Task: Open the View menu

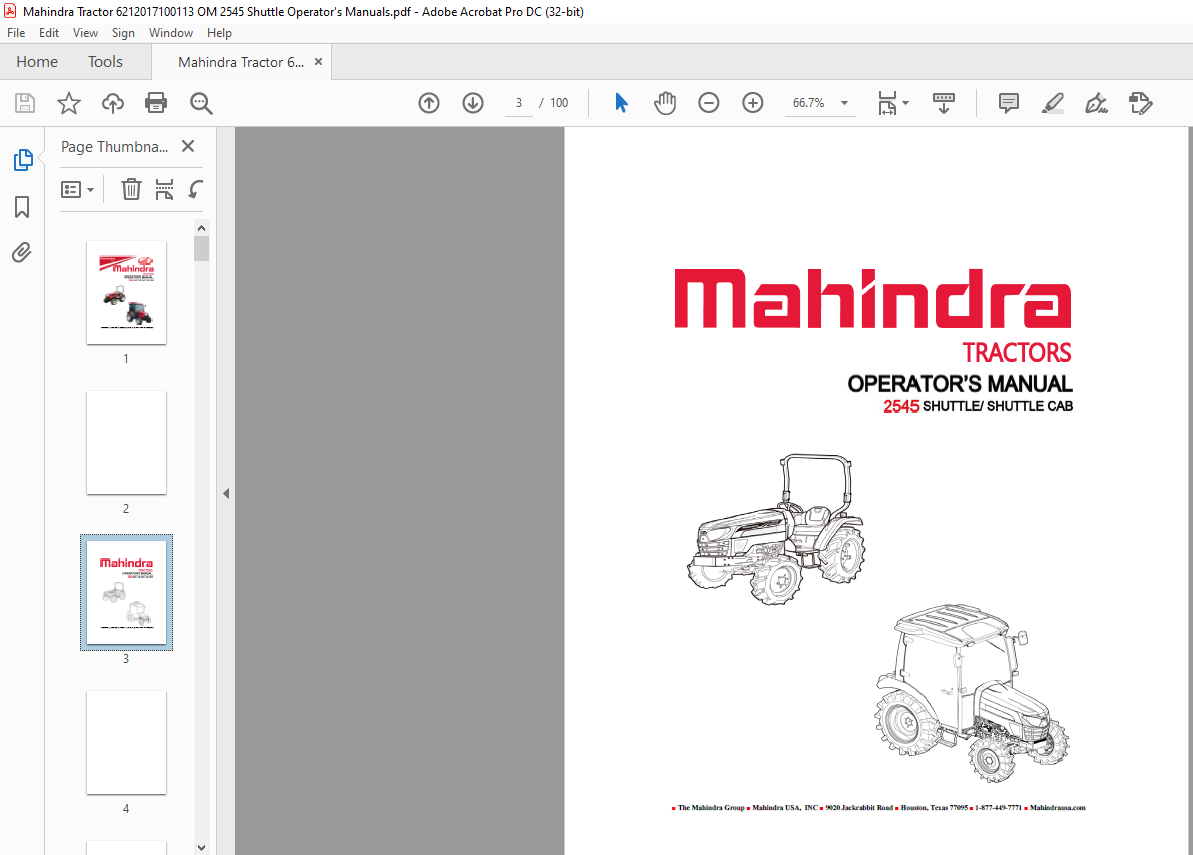Action: point(85,33)
